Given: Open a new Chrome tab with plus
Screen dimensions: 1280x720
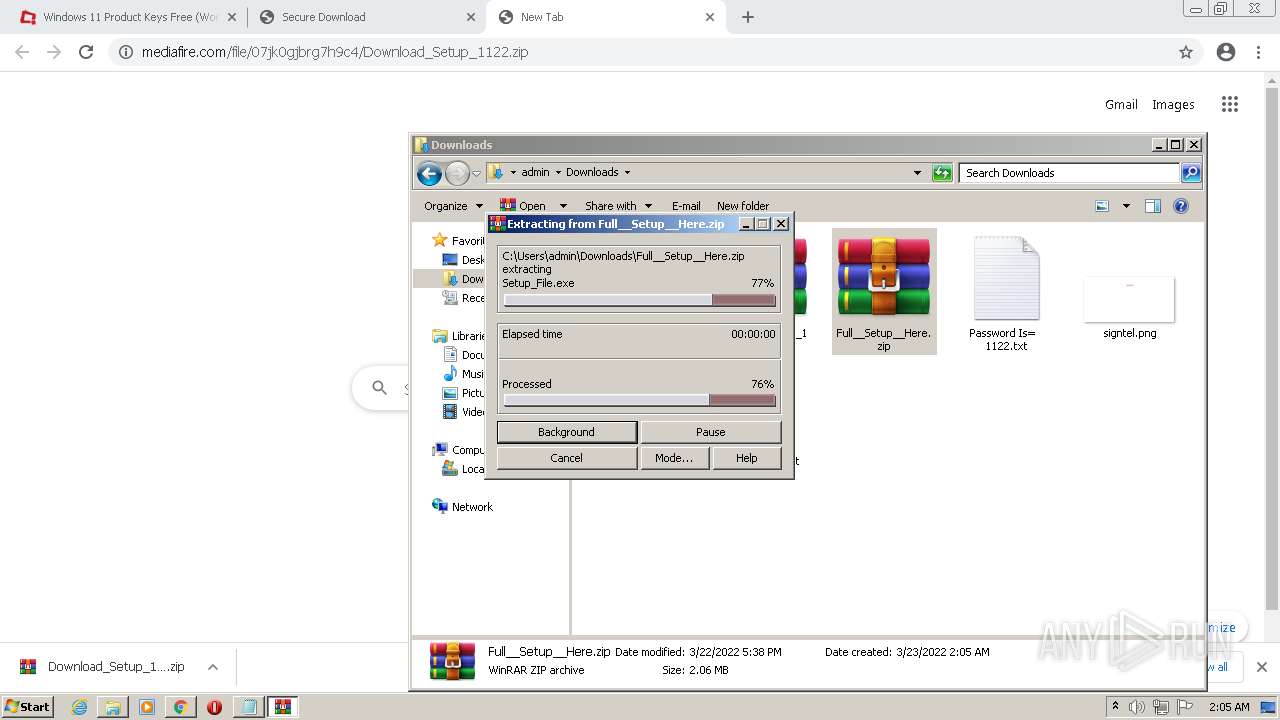Looking at the screenshot, I should [747, 17].
